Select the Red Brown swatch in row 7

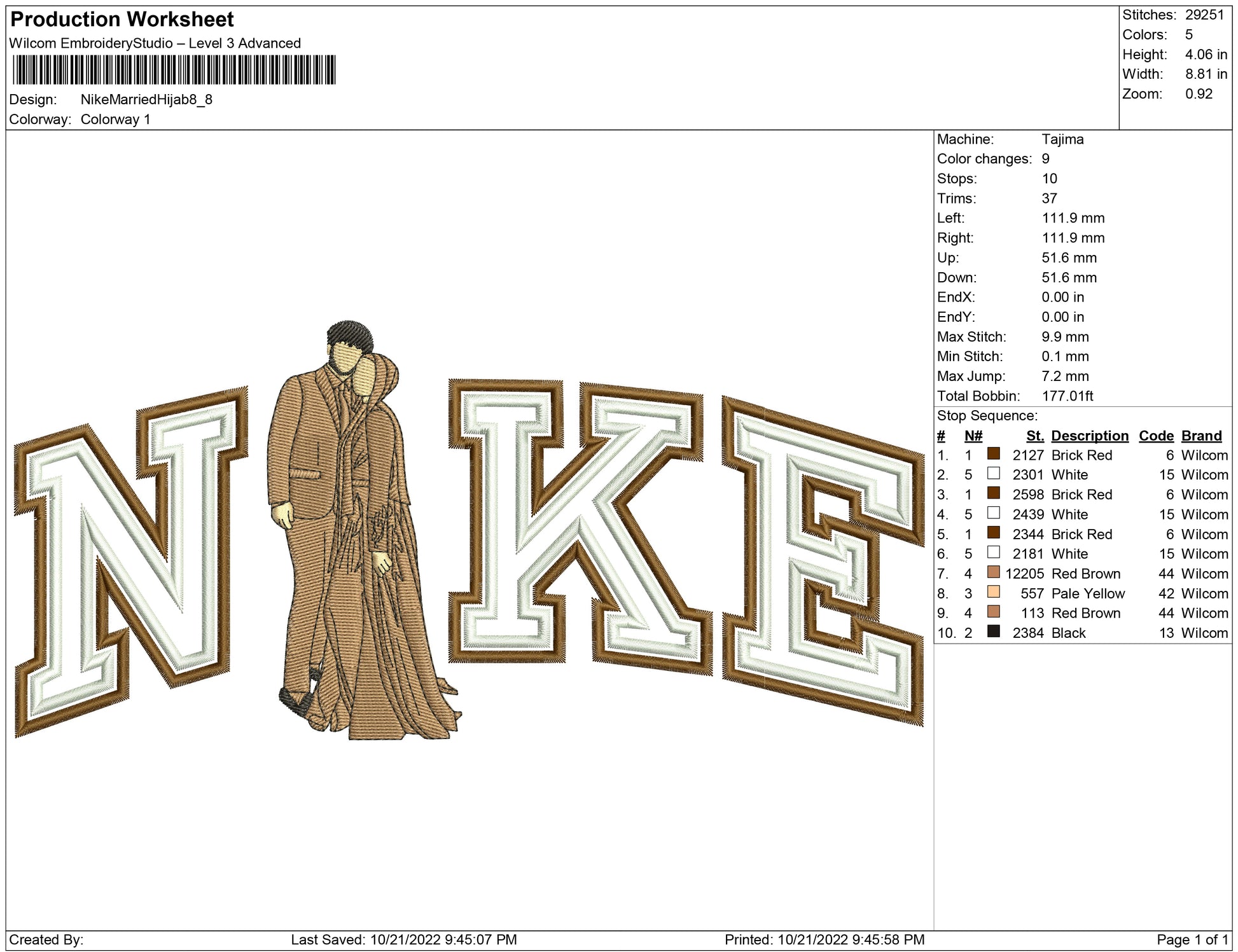[x=993, y=572]
